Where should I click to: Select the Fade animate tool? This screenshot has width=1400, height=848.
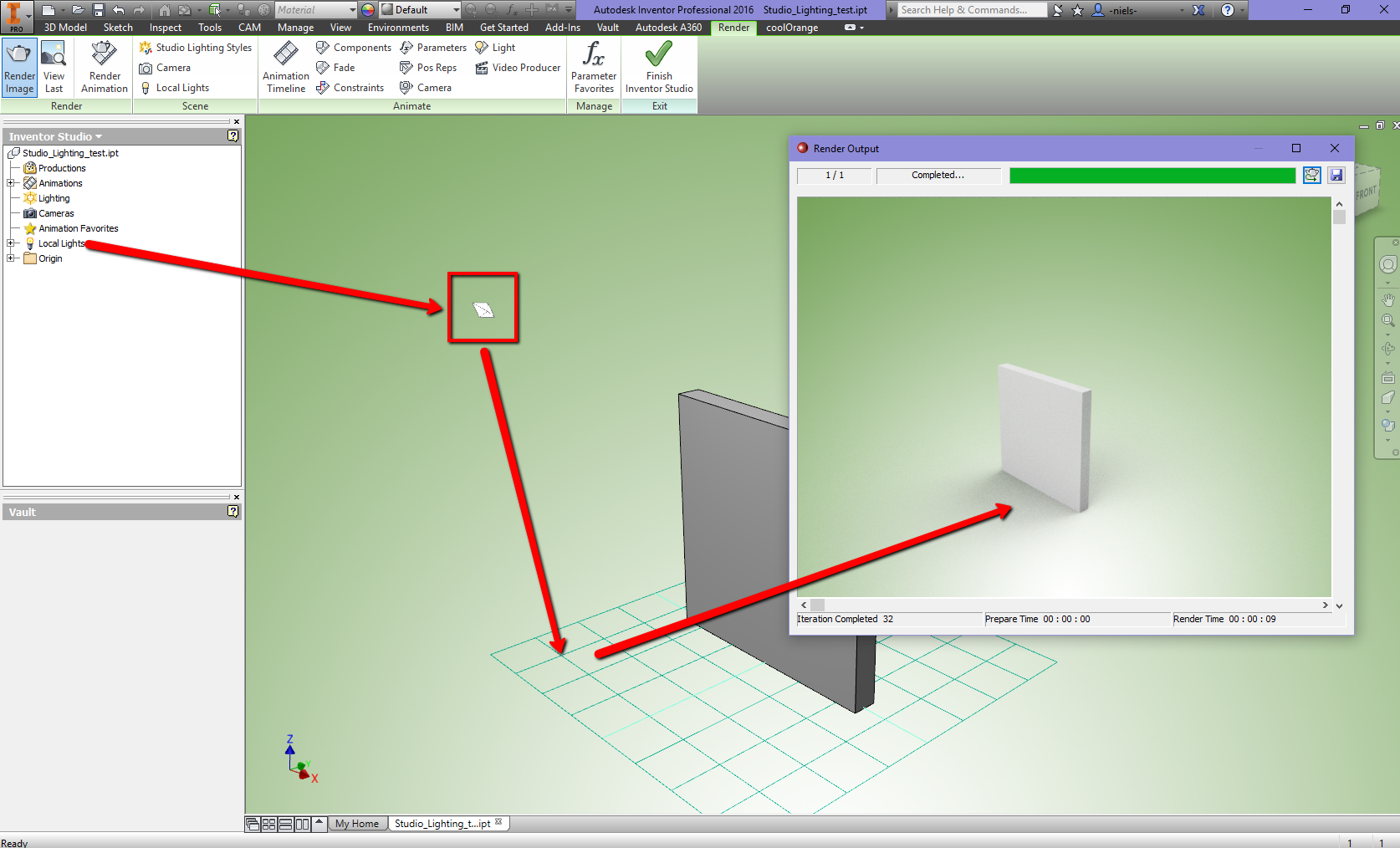336,68
